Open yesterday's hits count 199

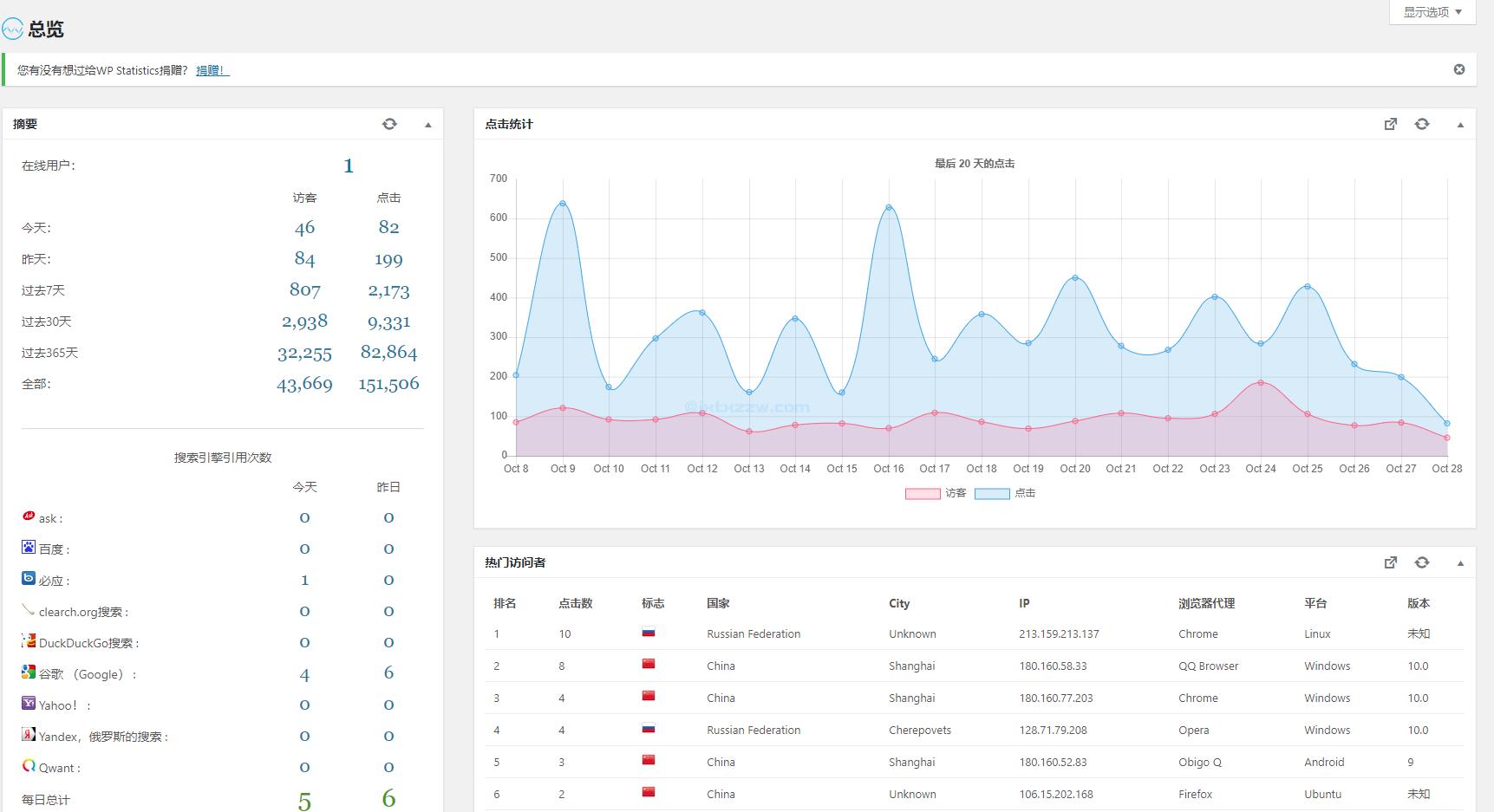pos(388,259)
